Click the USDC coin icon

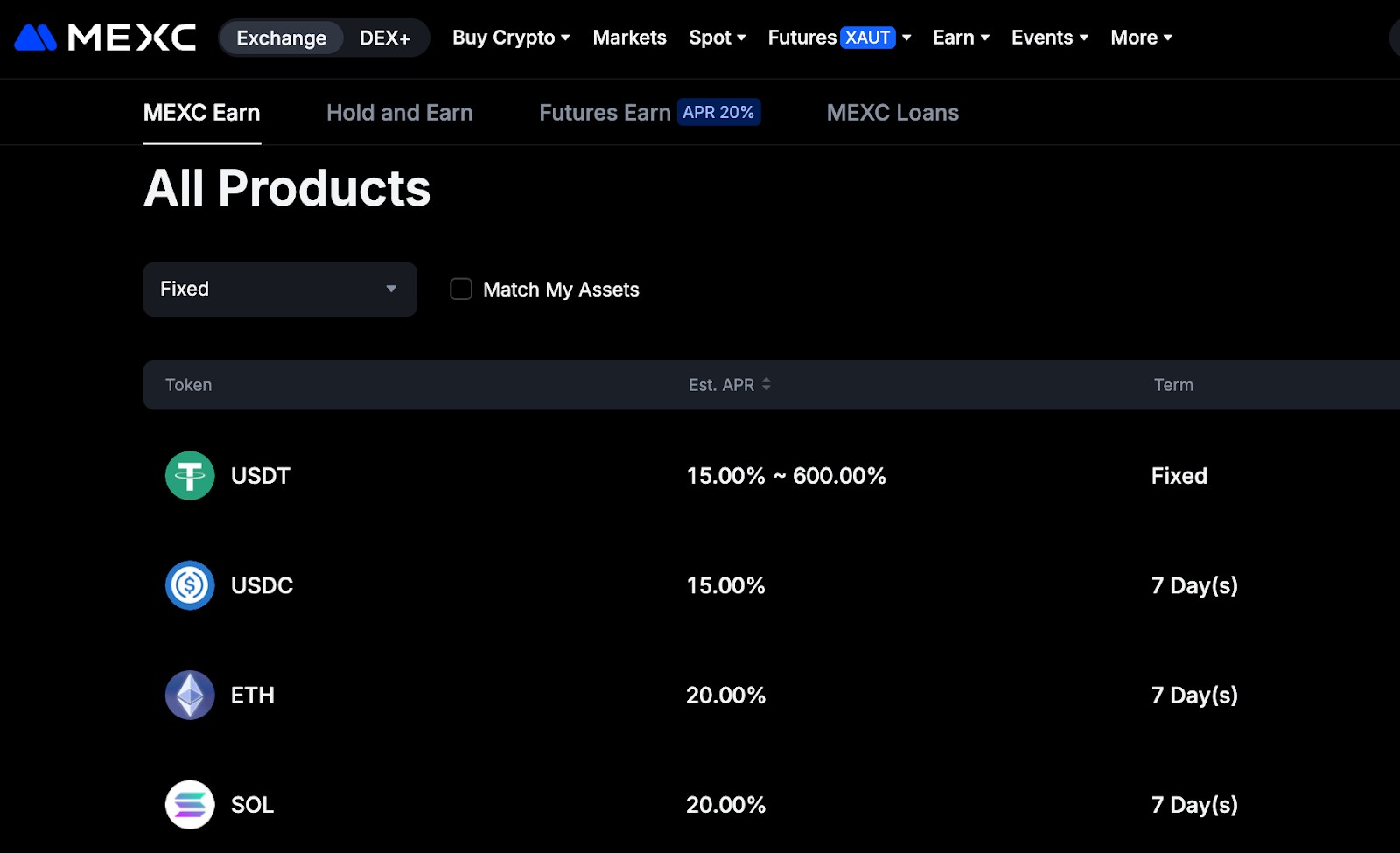(x=190, y=585)
